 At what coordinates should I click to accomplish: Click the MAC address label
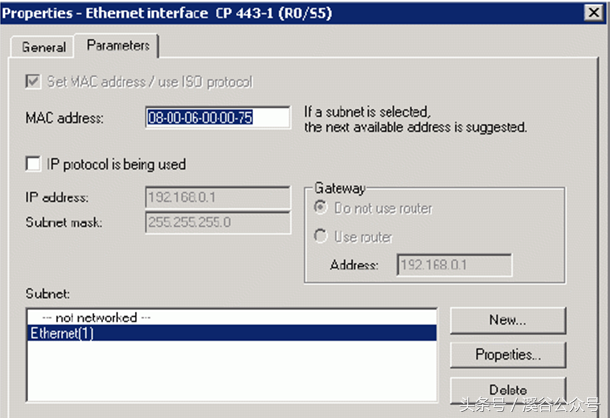point(63,119)
